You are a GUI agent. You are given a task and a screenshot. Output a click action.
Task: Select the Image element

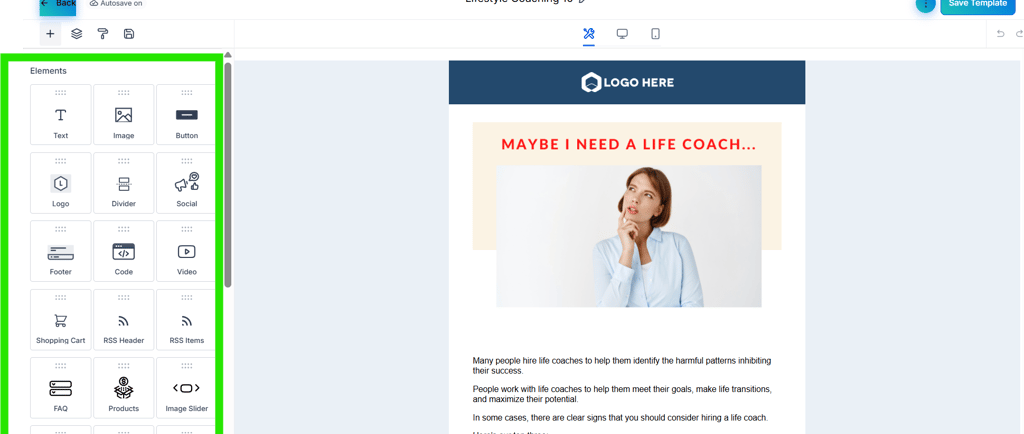tap(123, 115)
